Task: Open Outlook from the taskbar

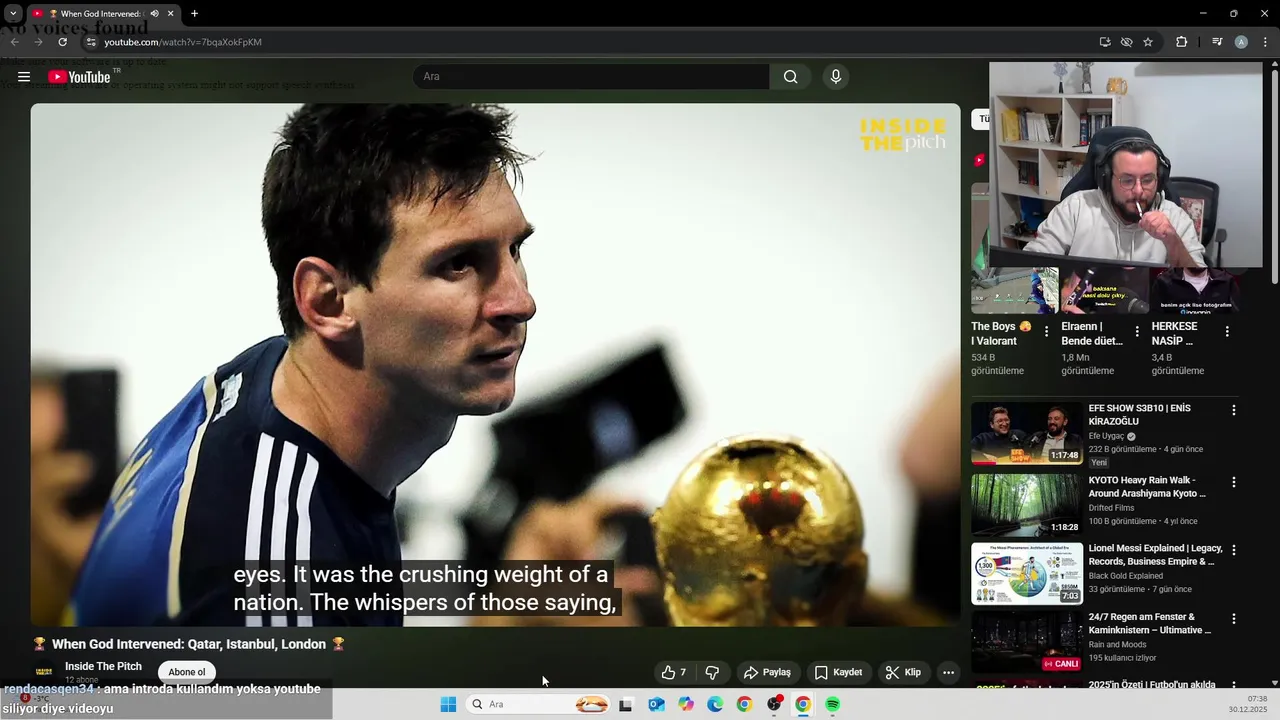Action: point(656,704)
